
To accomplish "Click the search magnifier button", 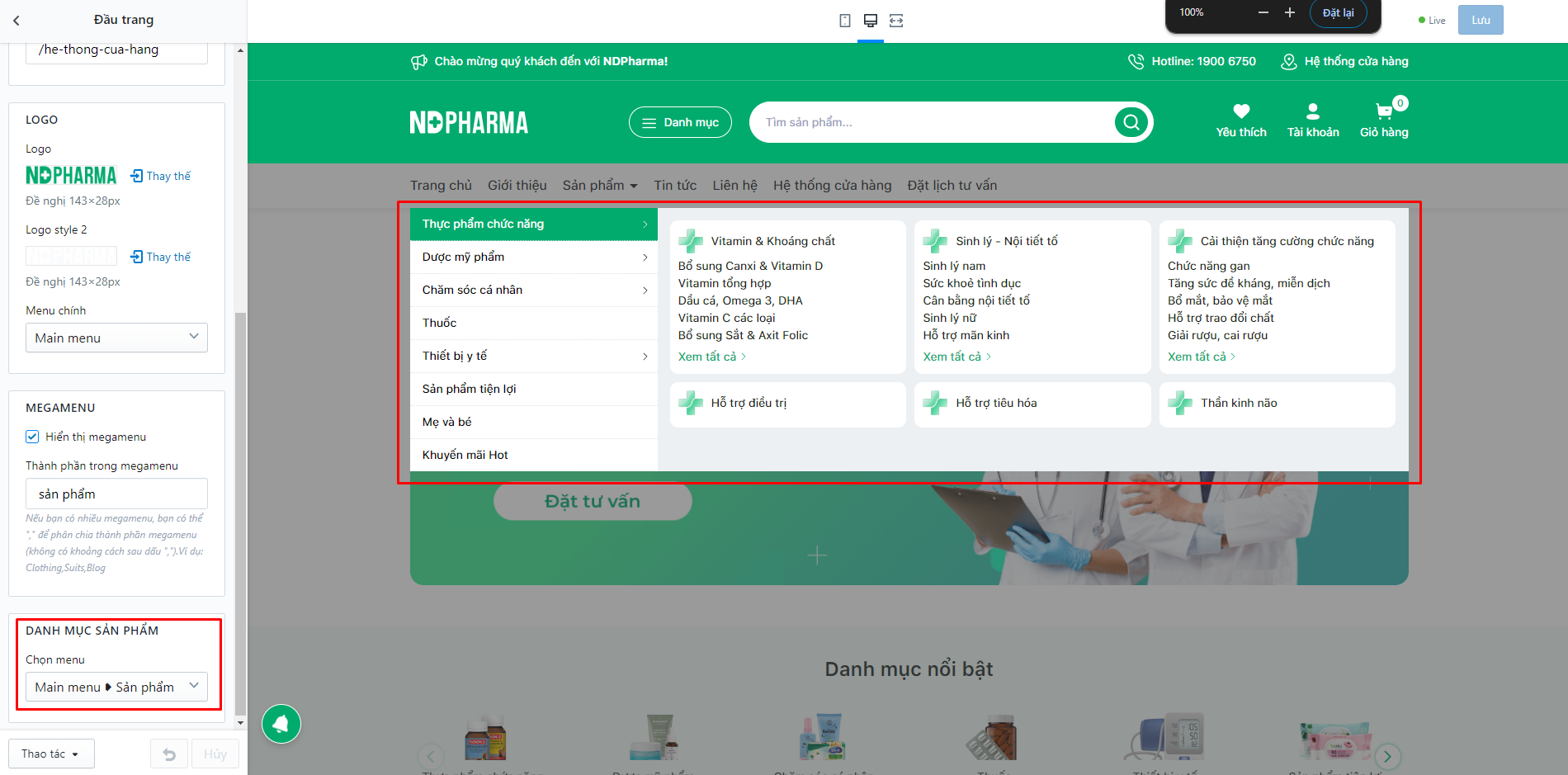I will tap(1131, 122).
